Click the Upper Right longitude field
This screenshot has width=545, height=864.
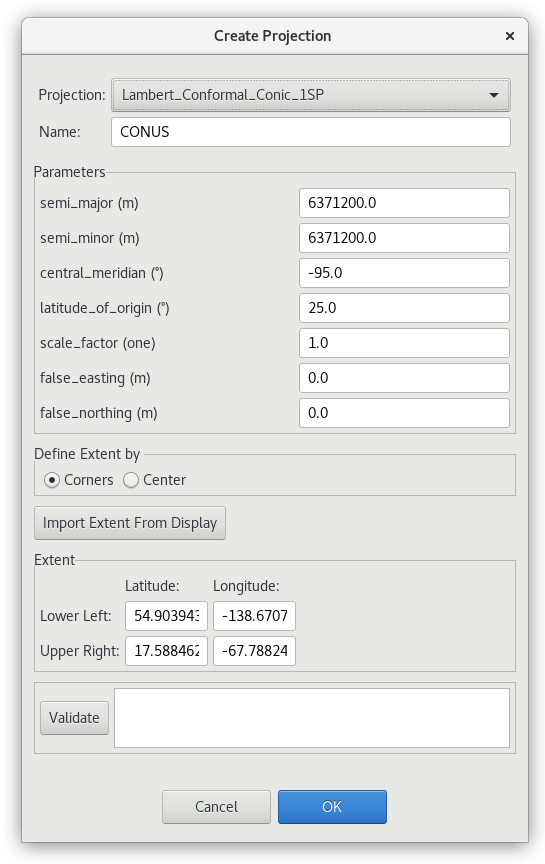[255, 651]
